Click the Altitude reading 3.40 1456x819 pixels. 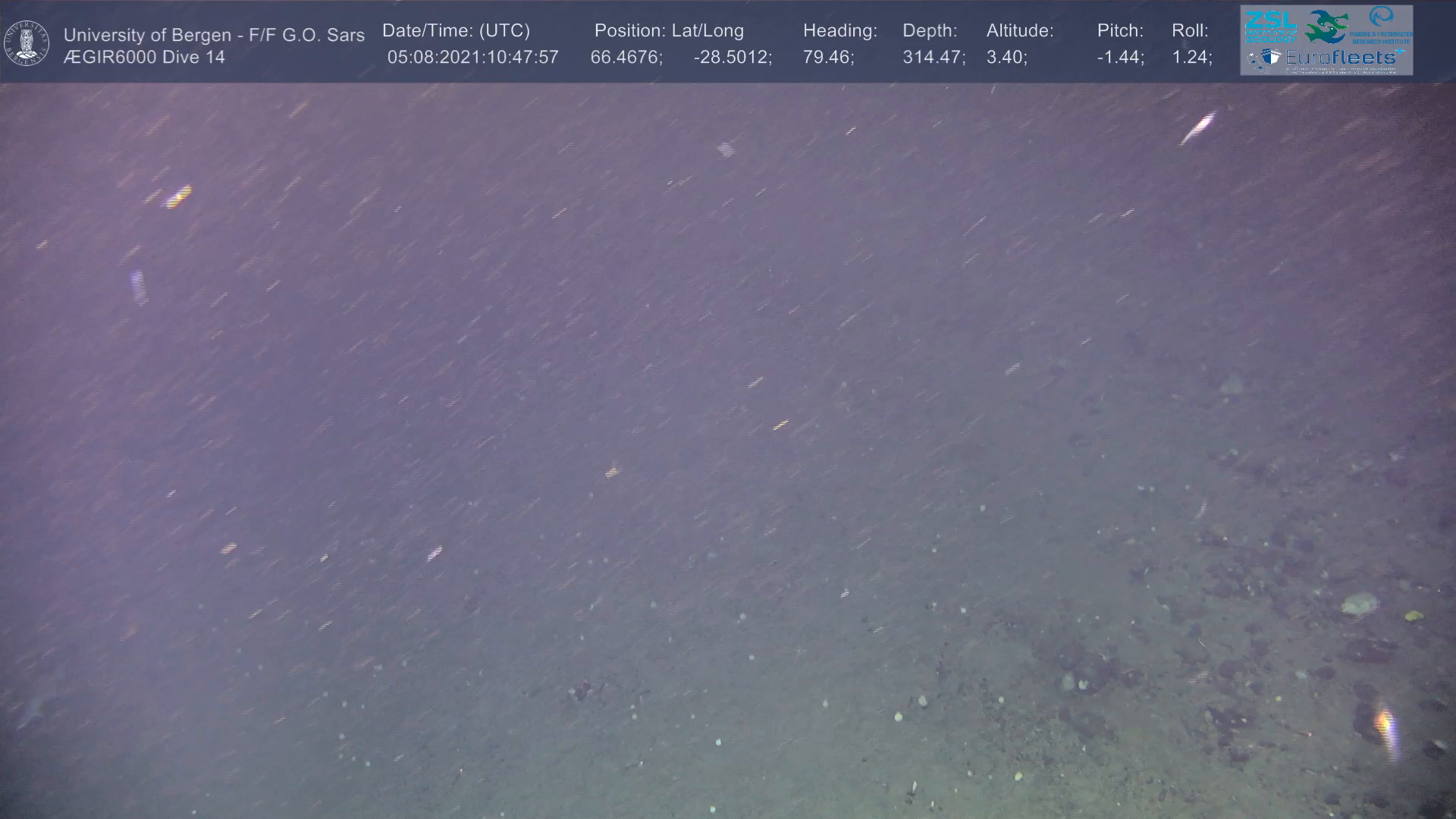[1004, 58]
